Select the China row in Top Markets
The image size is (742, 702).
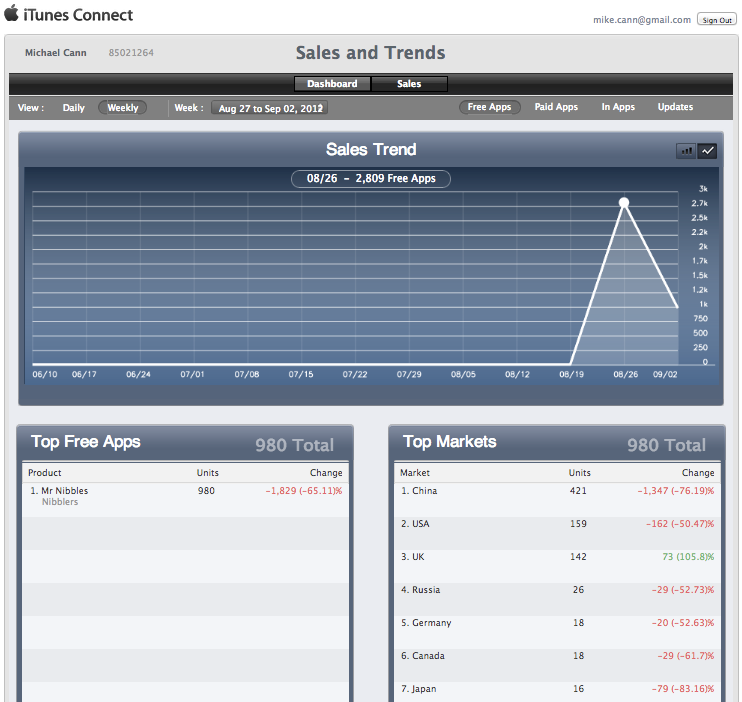pos(424,491)
